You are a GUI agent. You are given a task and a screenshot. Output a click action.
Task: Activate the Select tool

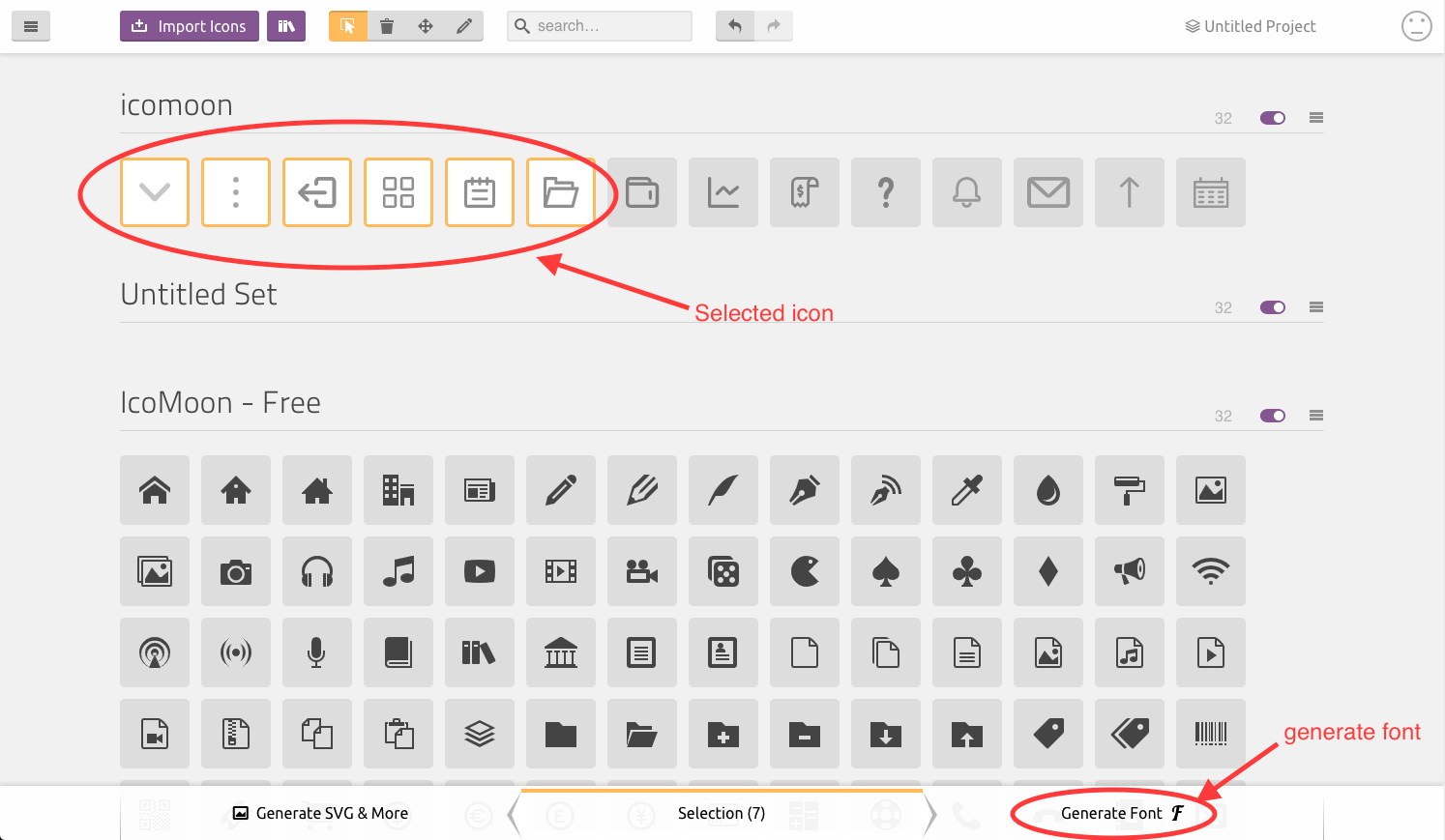click(348, 26)
